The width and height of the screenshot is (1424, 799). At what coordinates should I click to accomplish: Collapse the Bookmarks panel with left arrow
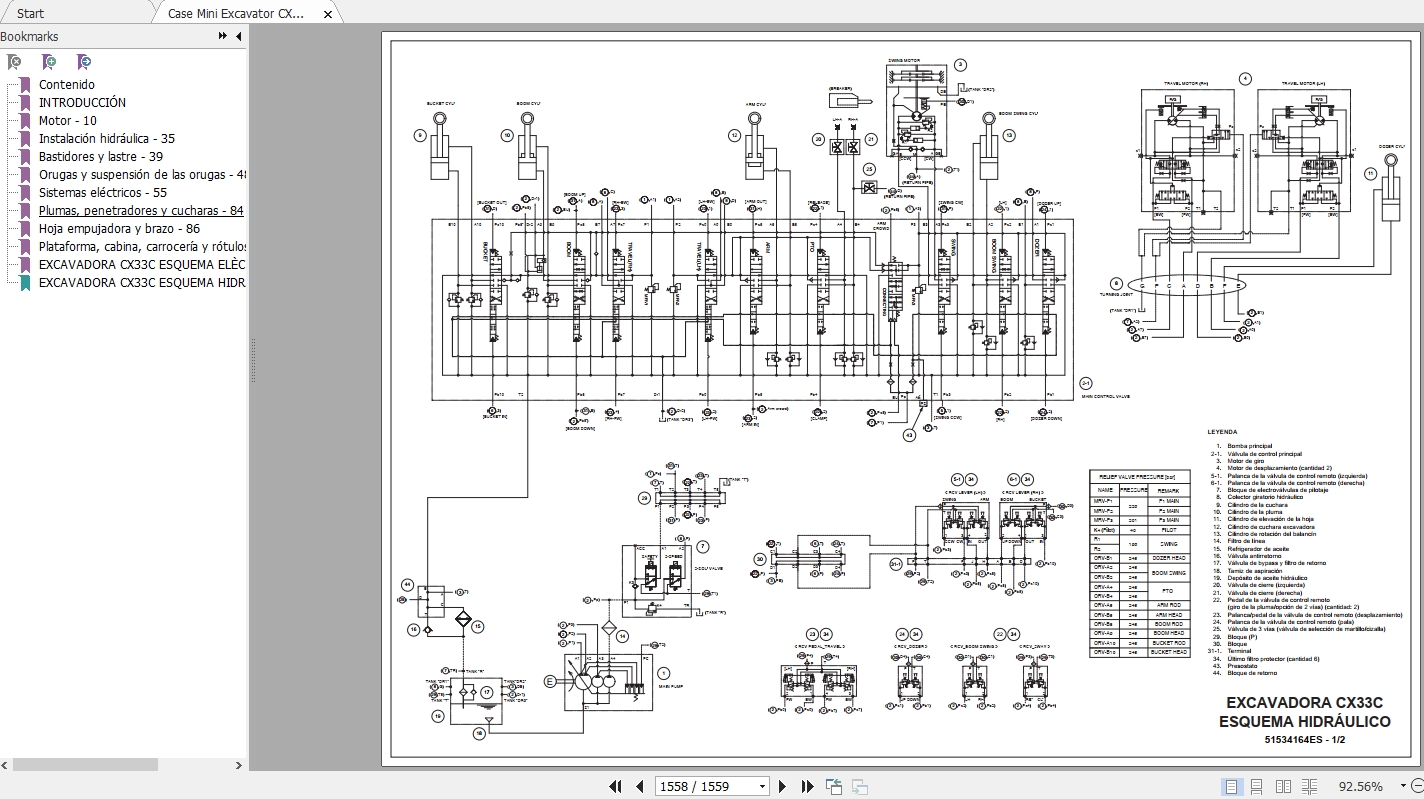[239, 36]
